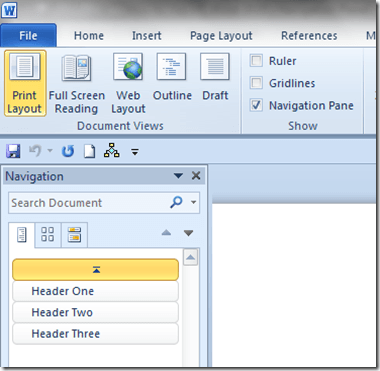The image size is (380, 371).
Task: Go to next heading with down triangle
Action: coord(189,233)
